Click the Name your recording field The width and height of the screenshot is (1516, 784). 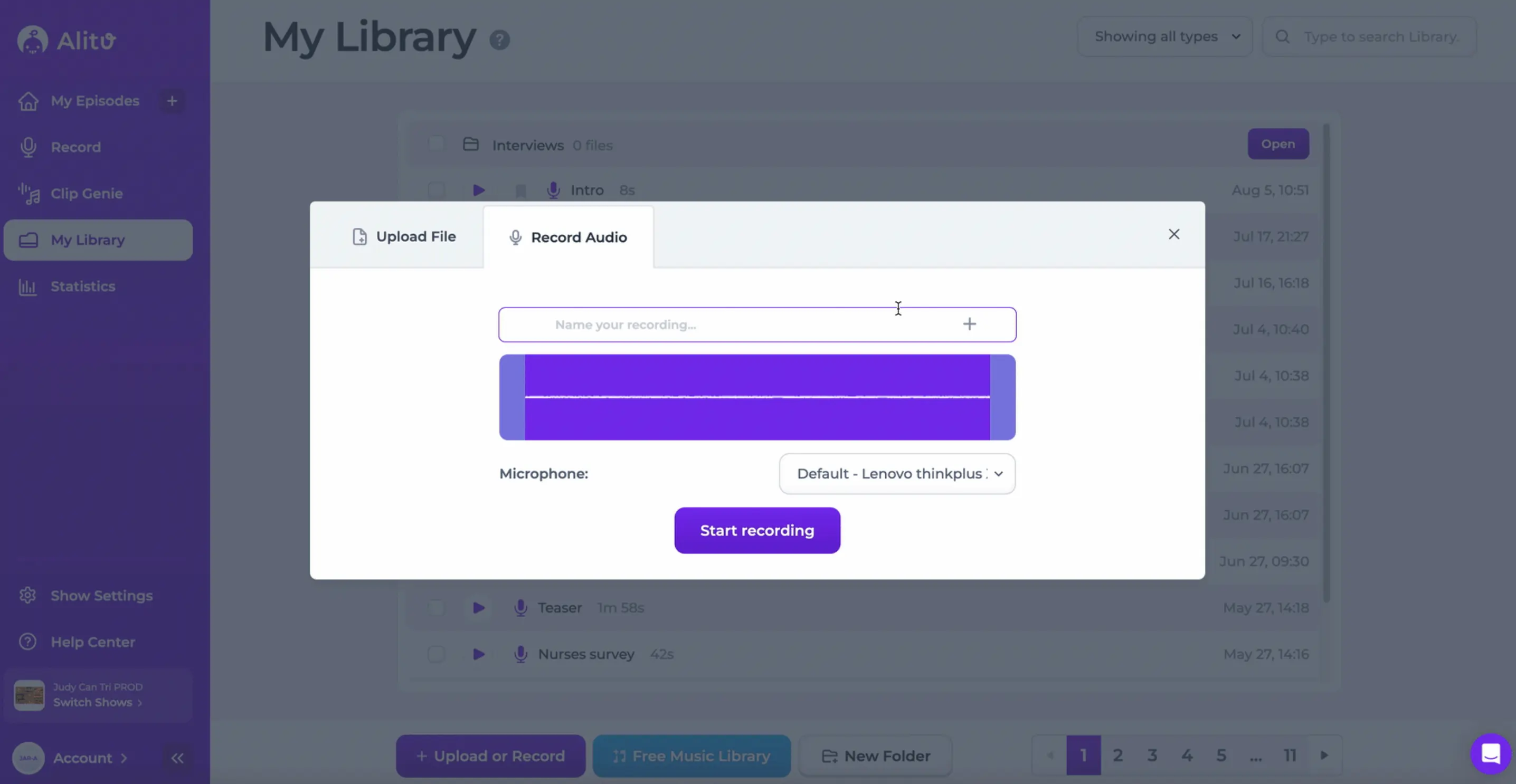tap(757, 324)
